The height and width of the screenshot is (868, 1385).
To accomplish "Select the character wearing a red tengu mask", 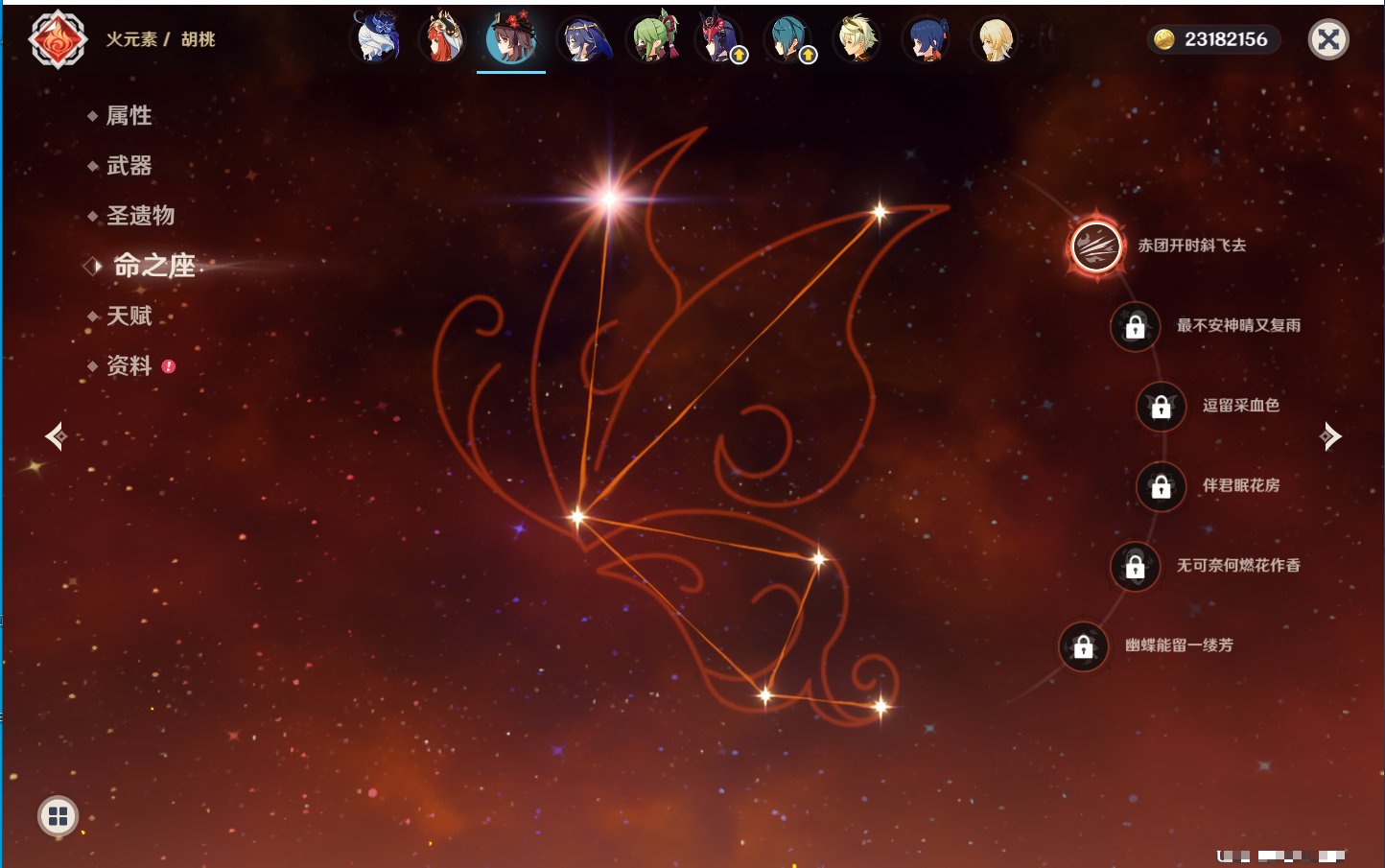I will pyautogui.click(x=720, y=39).
